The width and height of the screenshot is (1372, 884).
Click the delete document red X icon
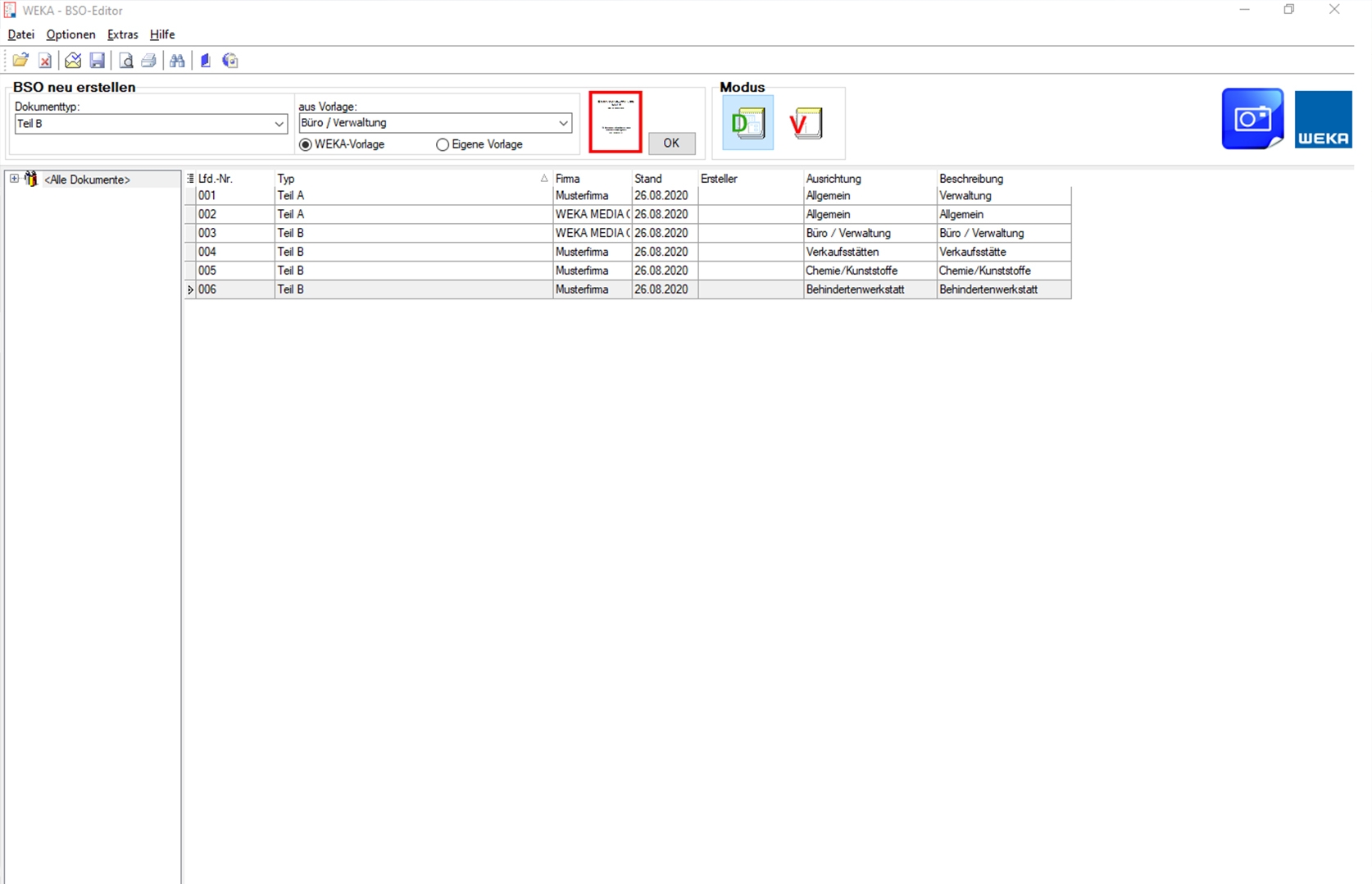[45, 61]
